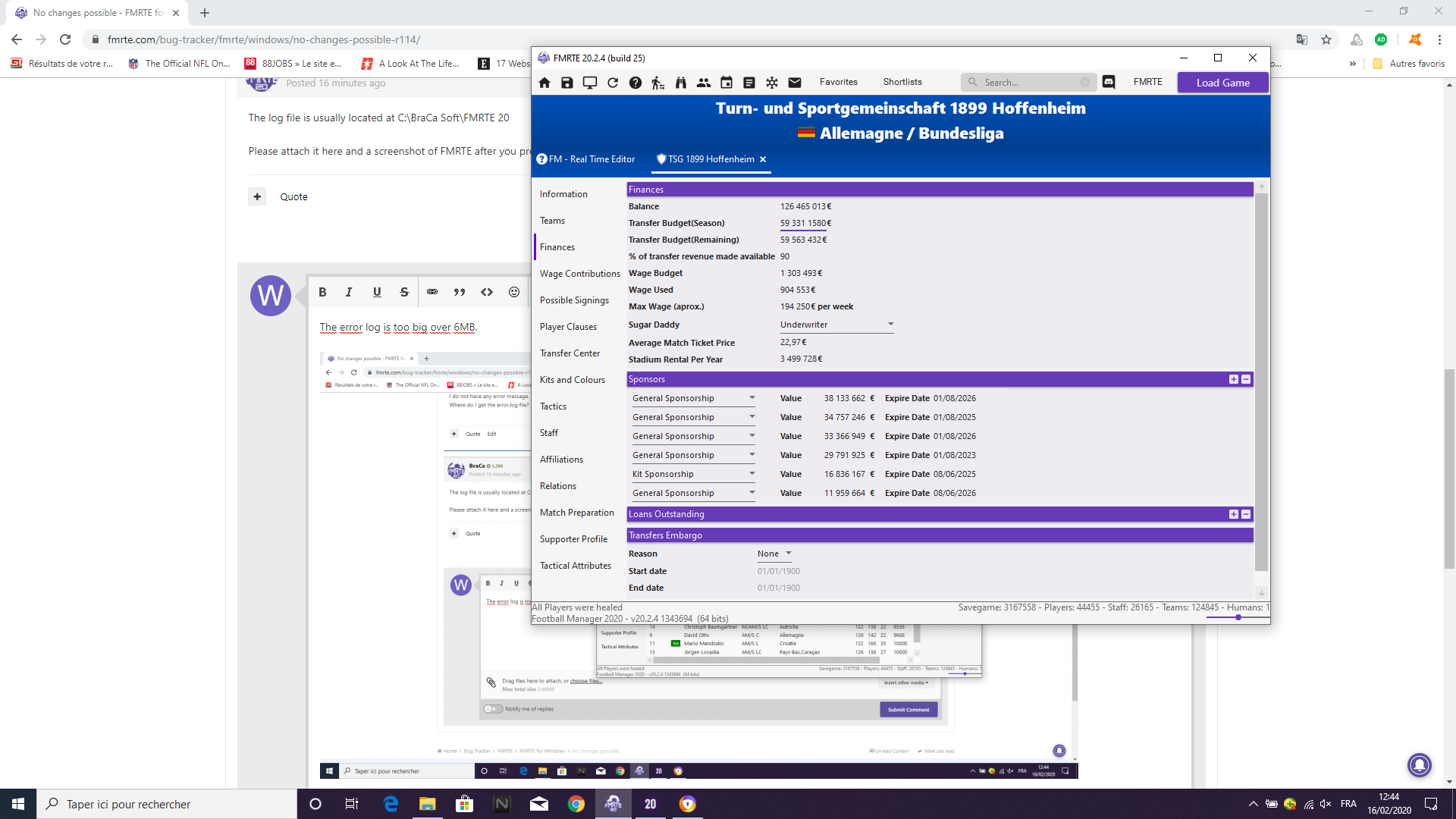Insert a quote block in comment editor
1456x819 pixels.
460,292
